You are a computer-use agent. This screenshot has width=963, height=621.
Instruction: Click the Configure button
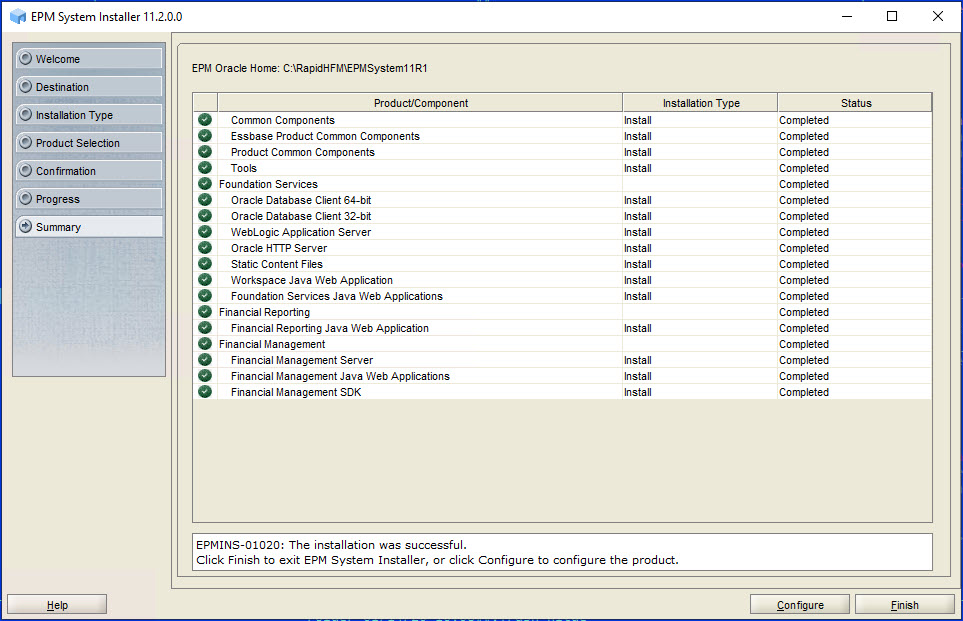point(800,604)
